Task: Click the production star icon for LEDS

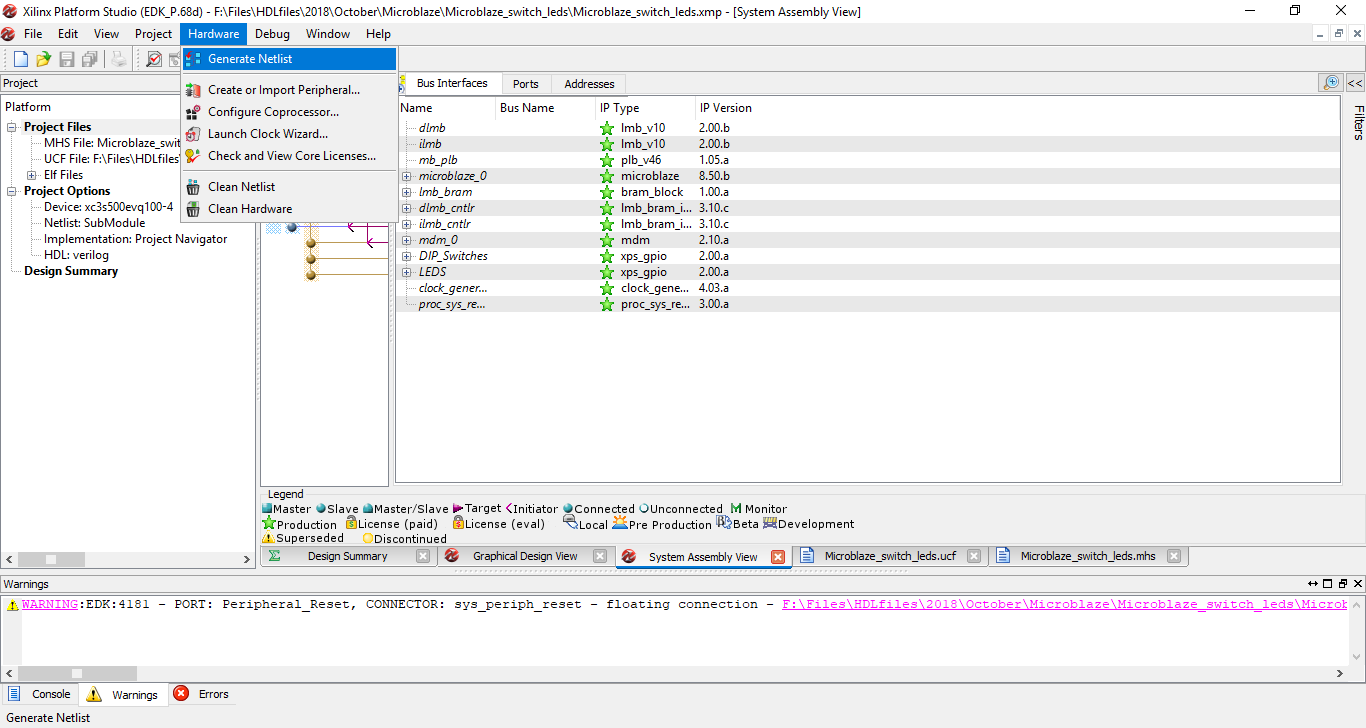Action: tap(607, 272)
